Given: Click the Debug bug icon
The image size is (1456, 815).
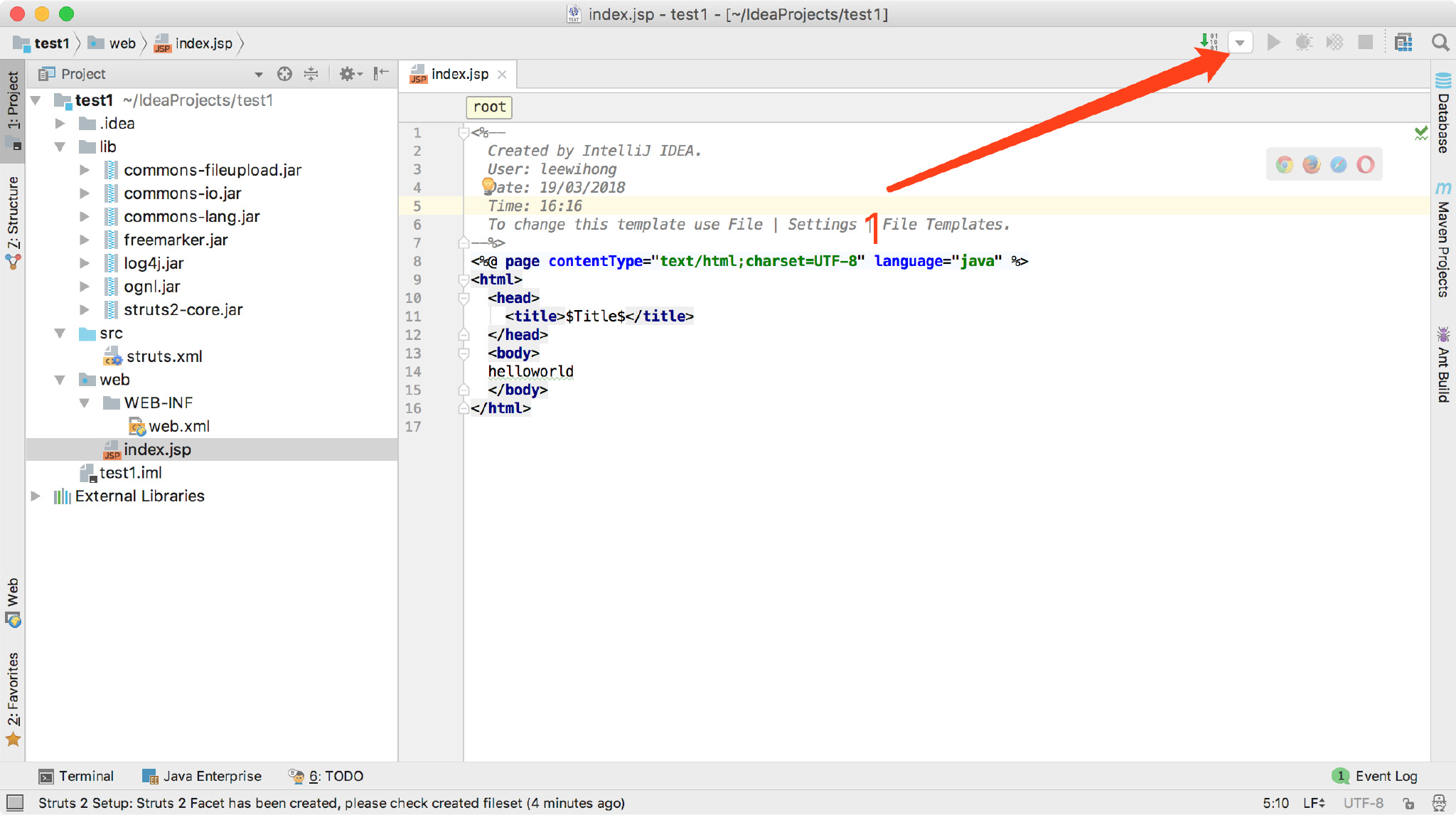Looking at the screenshot, I should (1303, 43).
